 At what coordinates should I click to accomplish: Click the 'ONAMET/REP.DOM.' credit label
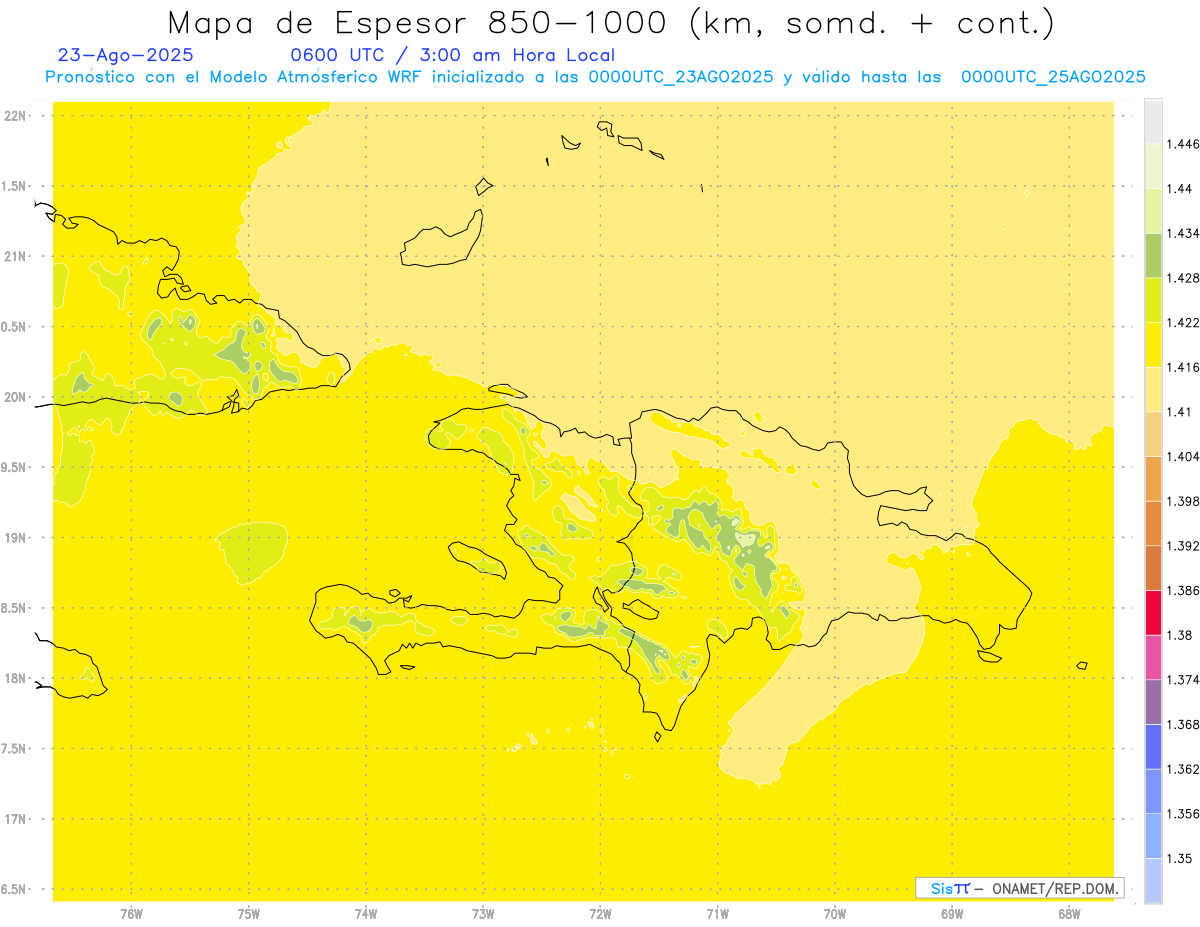click(x=1056, y=888)
